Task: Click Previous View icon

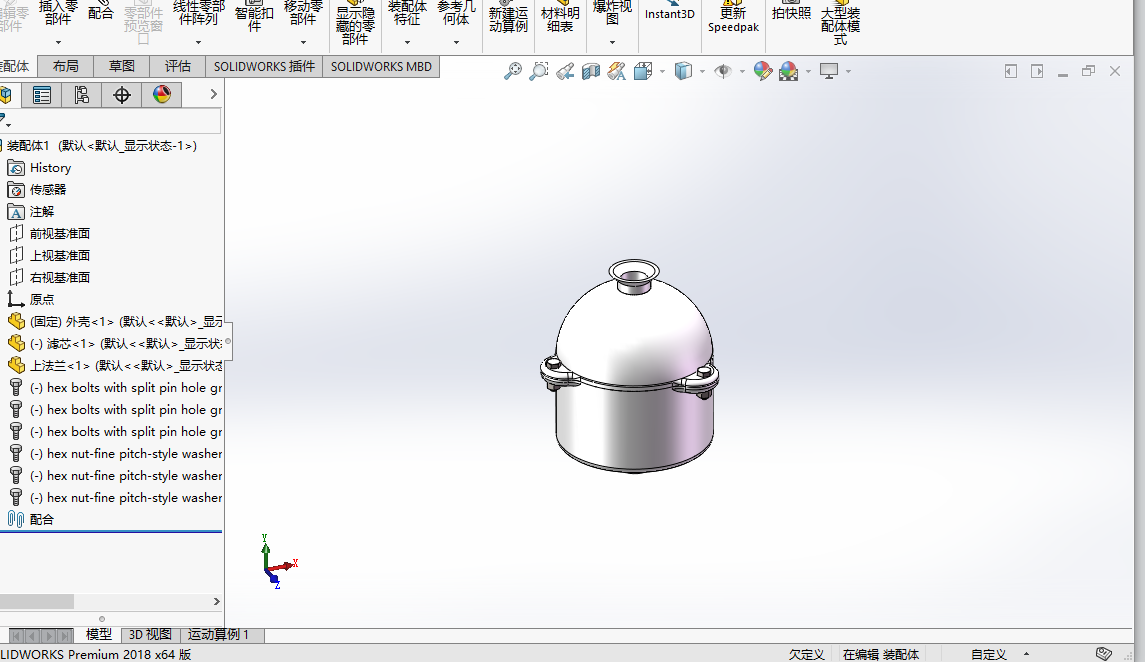Action: tap(564, 71)
